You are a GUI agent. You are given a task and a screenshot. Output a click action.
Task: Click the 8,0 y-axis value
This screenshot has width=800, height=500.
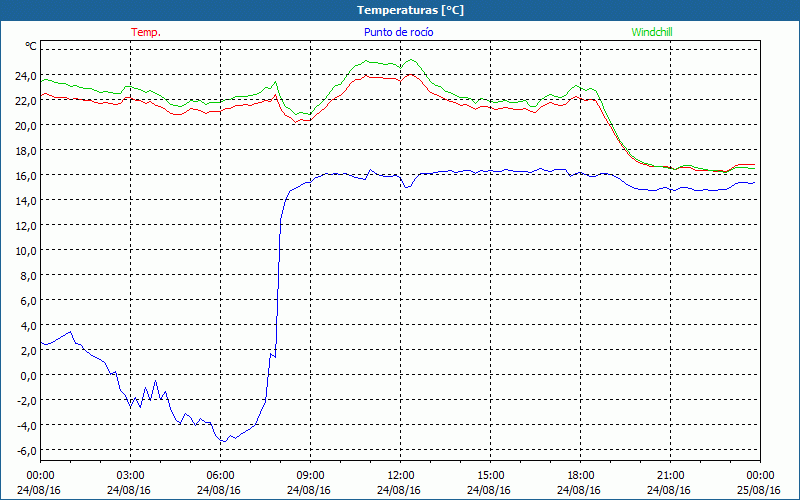[28, 276]
